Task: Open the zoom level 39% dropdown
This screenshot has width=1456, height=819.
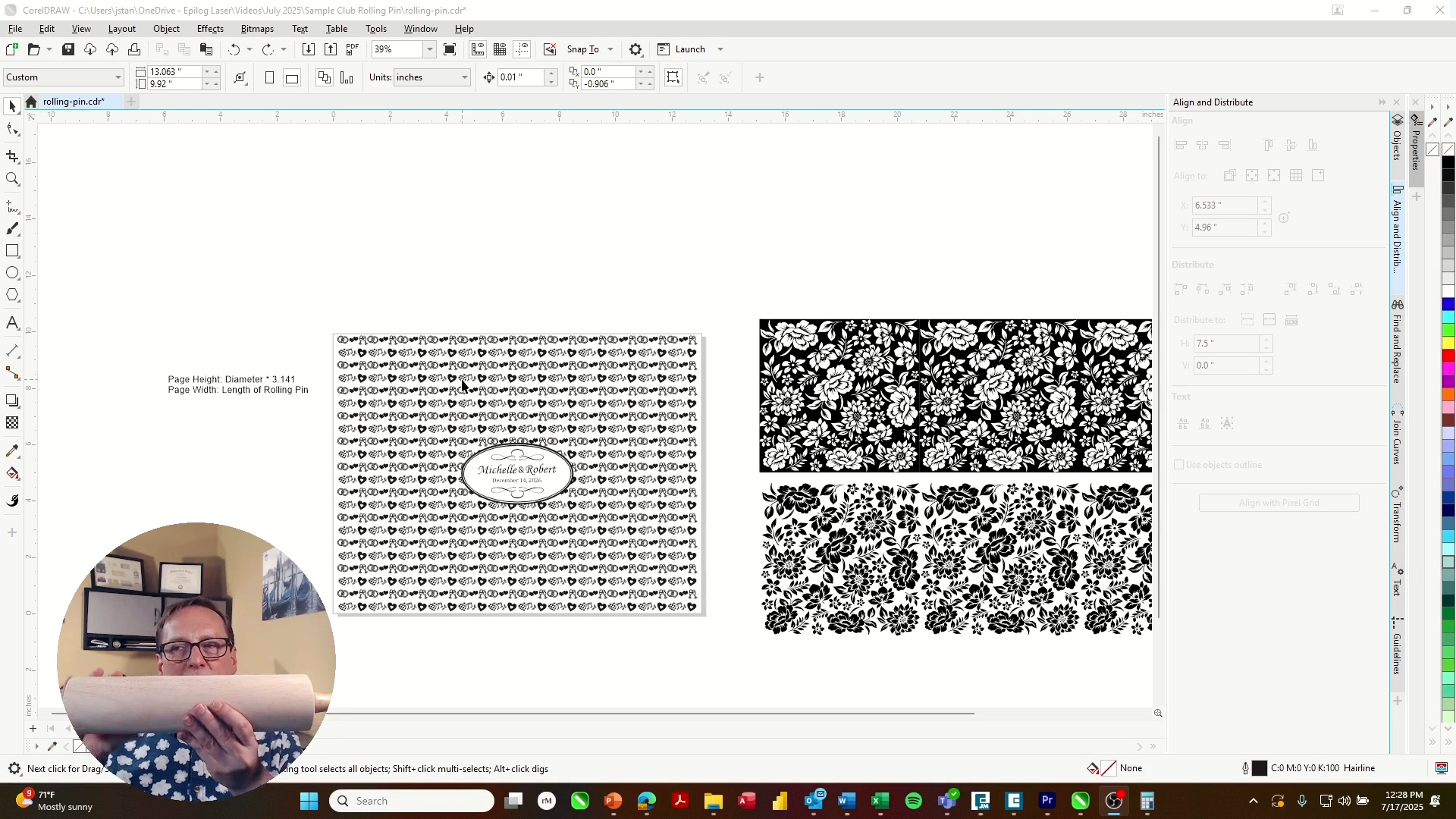Action: pos(429,49)
